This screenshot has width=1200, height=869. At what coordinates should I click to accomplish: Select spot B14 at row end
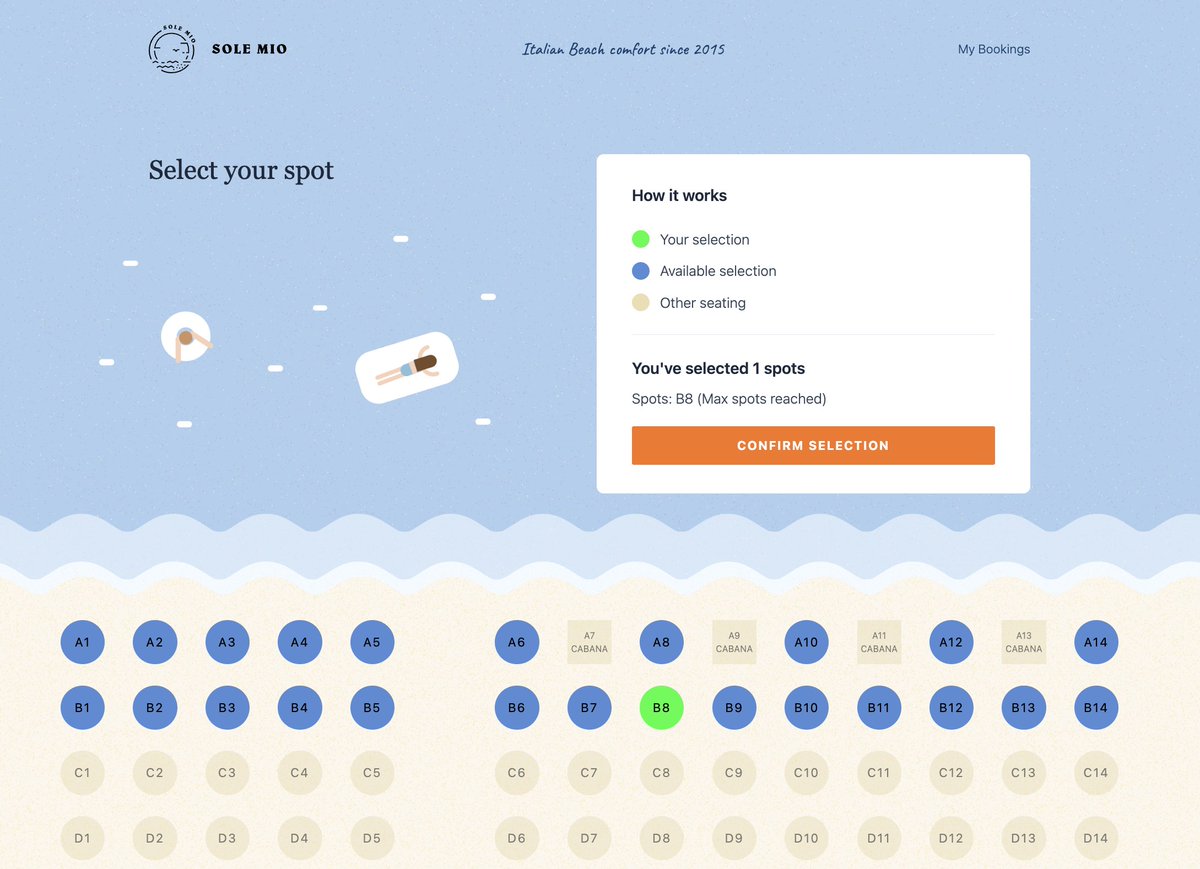[1096, 708]
